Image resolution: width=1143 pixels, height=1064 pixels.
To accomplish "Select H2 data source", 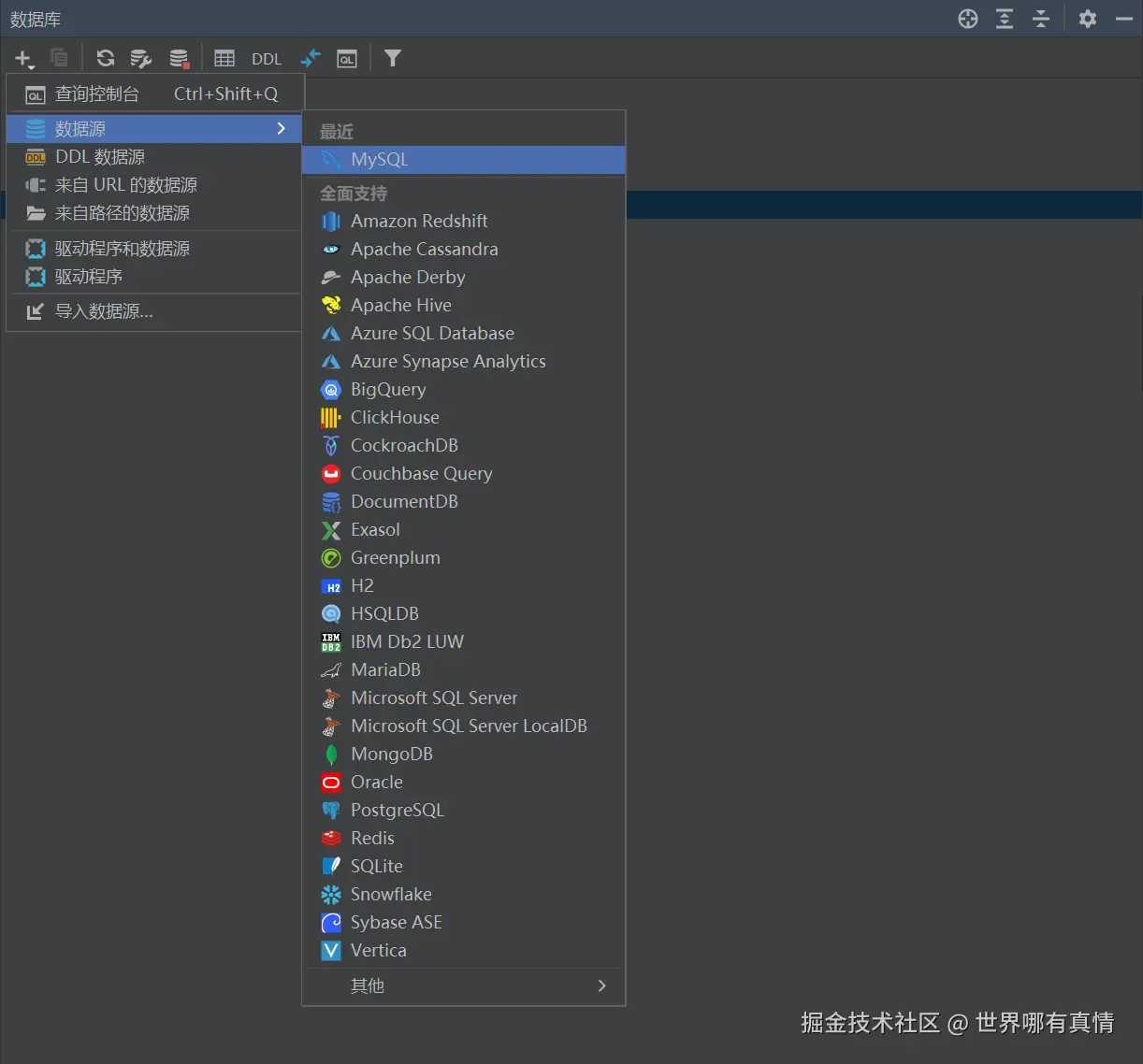I will [464, 585].
